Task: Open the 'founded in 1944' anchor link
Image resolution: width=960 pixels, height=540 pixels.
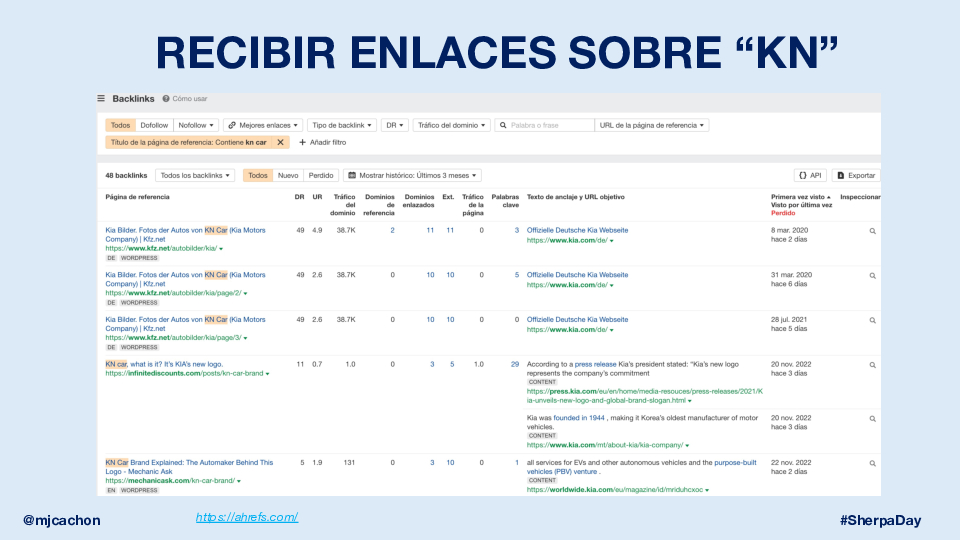Action: tap(579, 418)
